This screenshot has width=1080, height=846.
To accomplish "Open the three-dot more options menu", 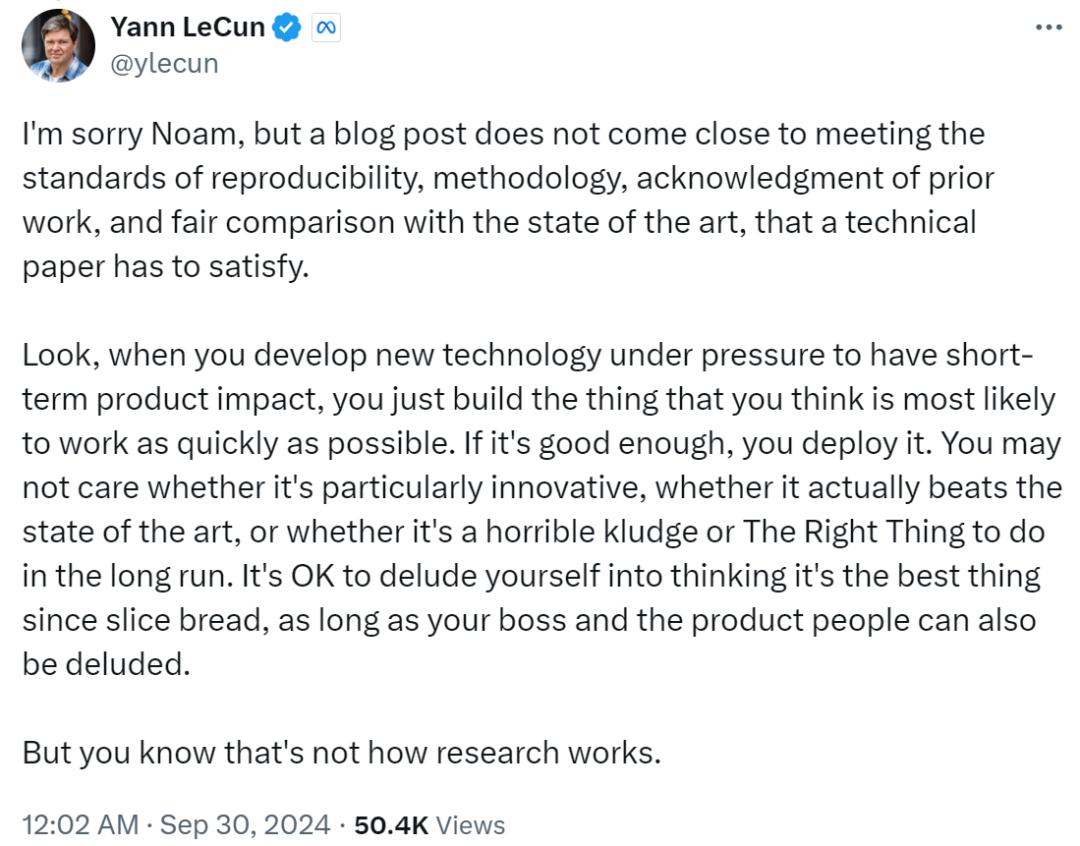I will (1048, 27).
